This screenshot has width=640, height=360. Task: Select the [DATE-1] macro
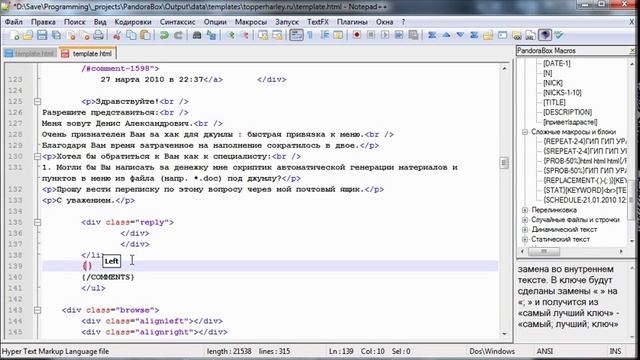point(557,63)
